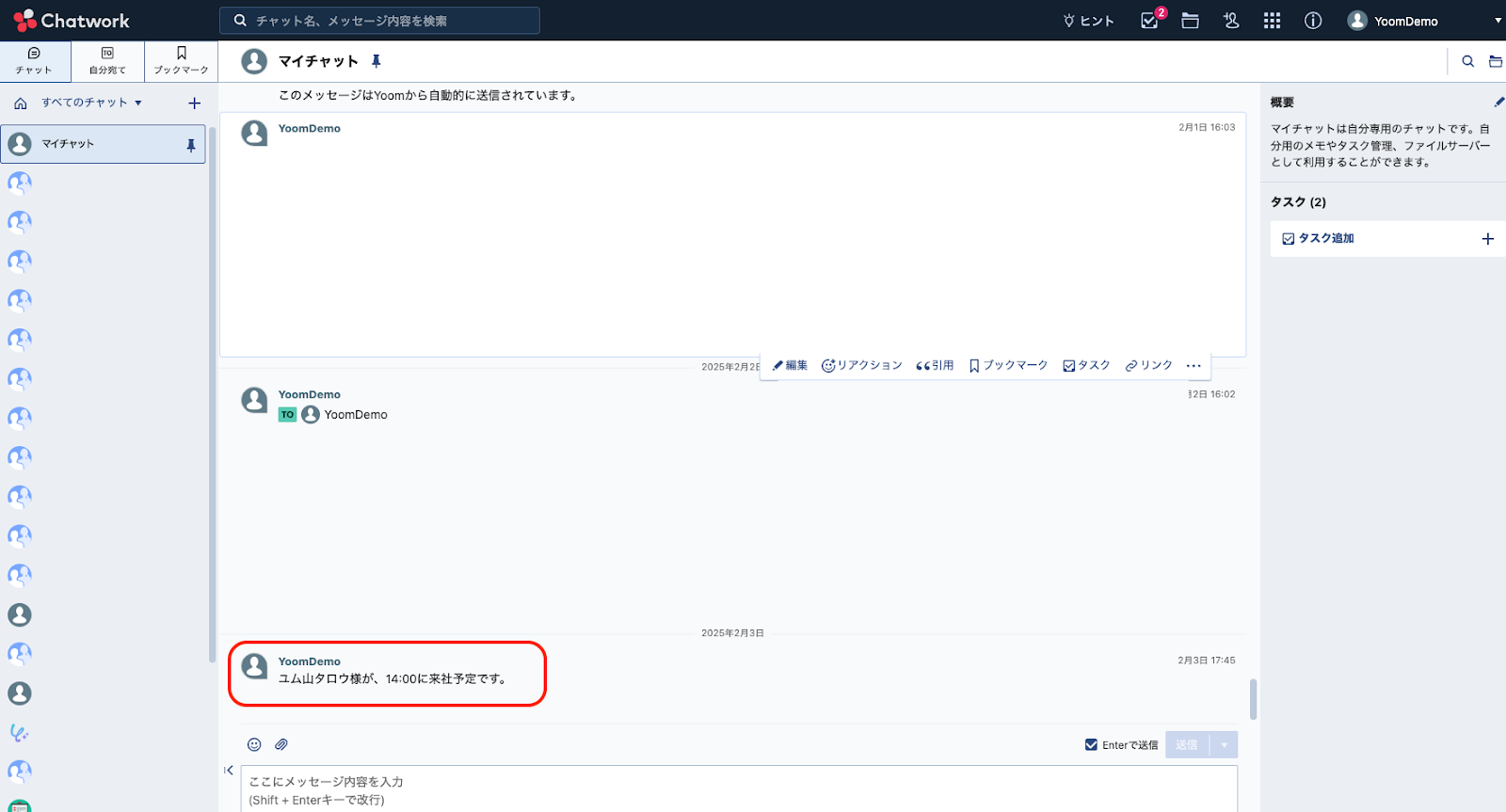Viewport: 1506px width, 812px height.
Task: Switch to the ブックマーク tab
Action: point(181,61)
